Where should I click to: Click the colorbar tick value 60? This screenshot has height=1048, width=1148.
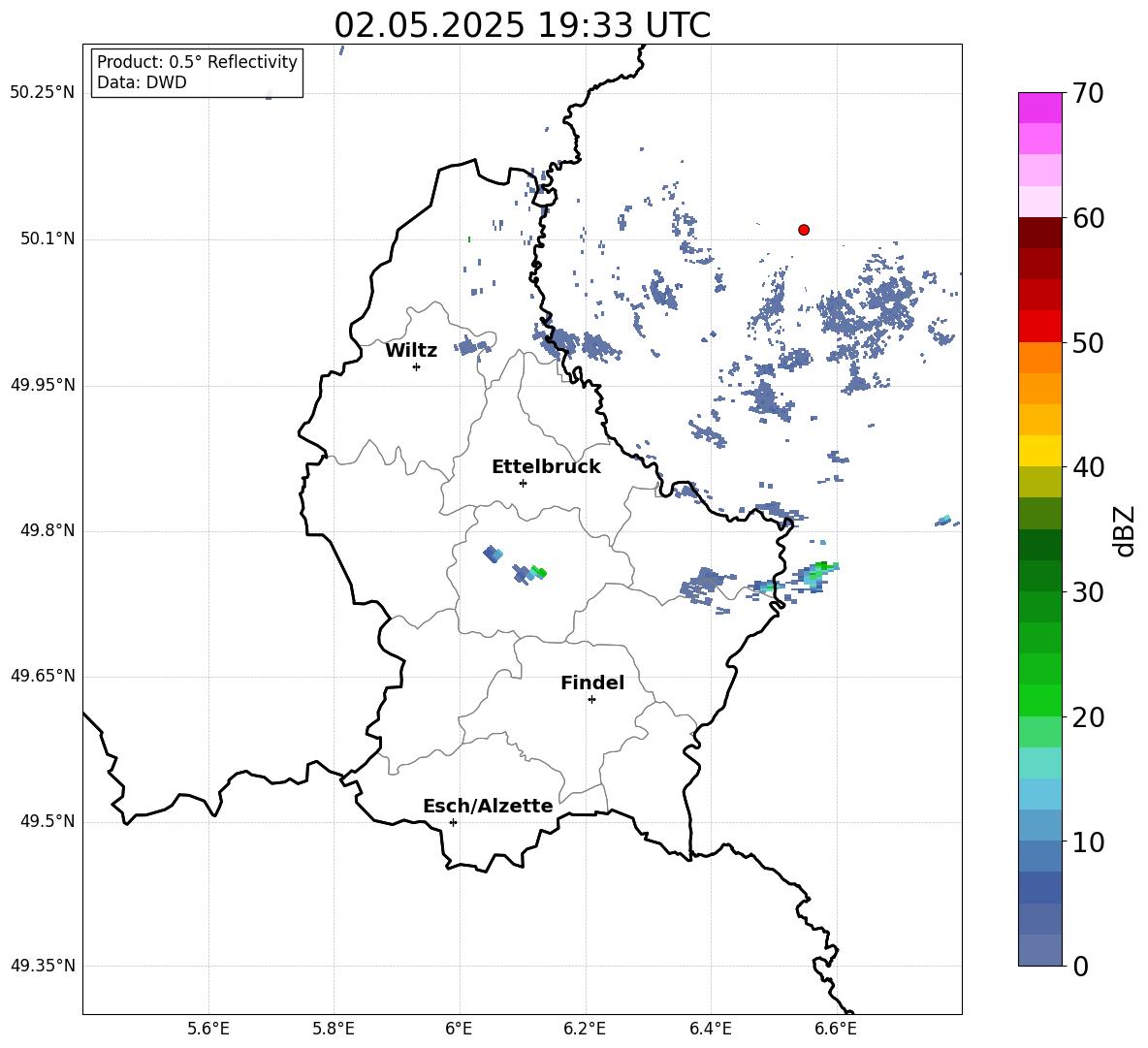[x=1088, y=218]
